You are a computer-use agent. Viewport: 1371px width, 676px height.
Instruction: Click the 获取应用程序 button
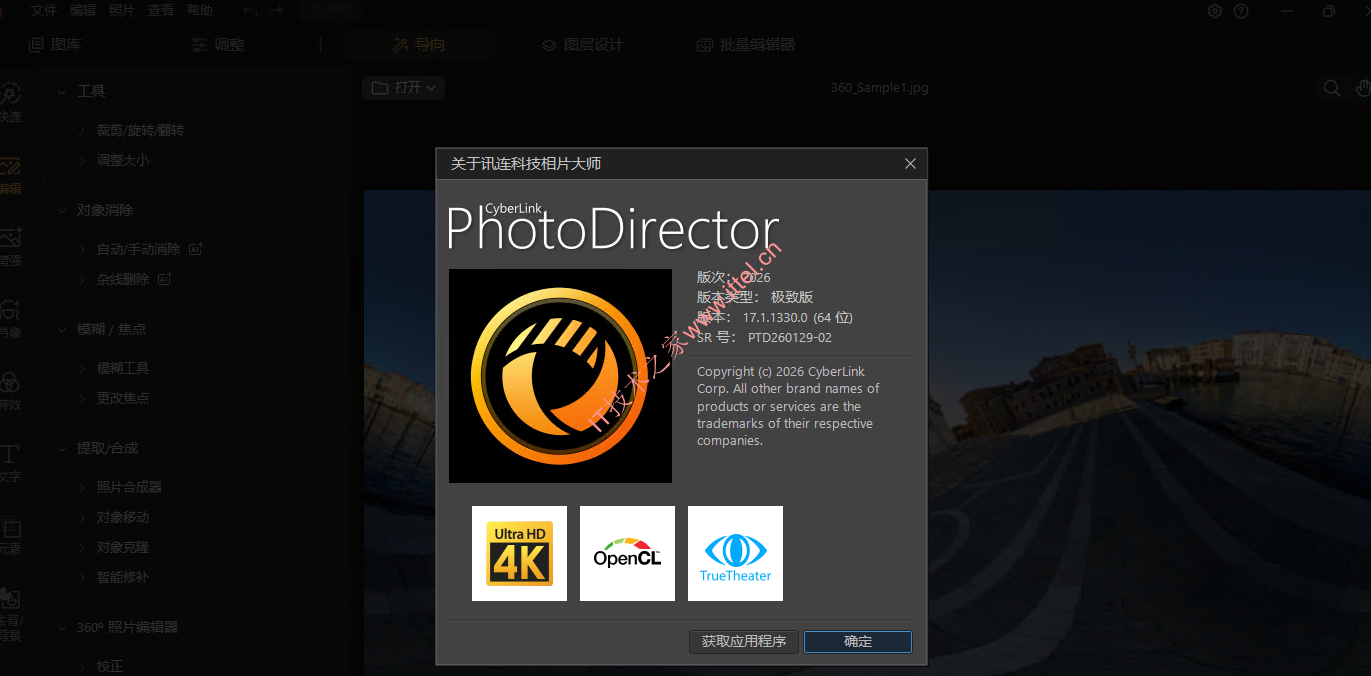click(x=743, y=642)
